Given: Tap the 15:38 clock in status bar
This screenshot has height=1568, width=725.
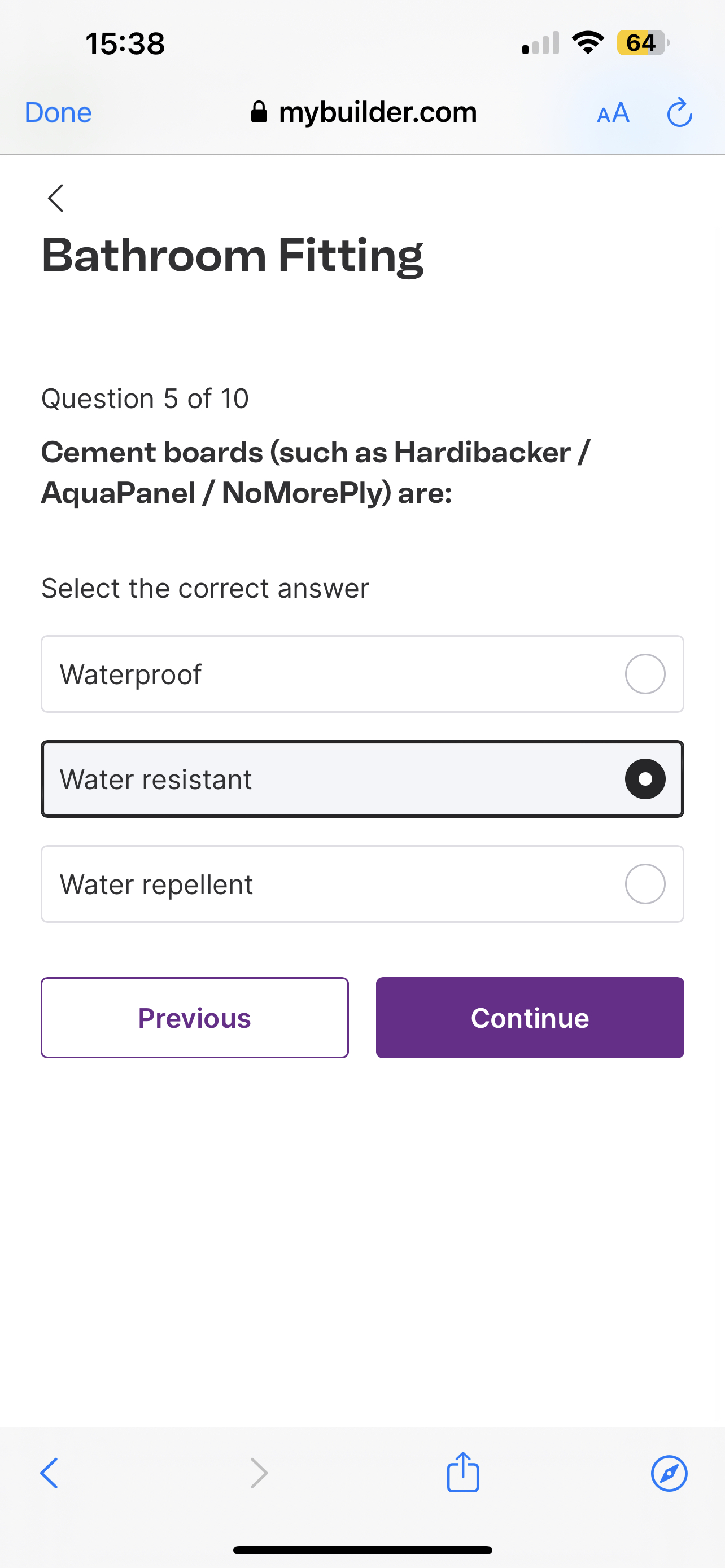Looking at the screenshot, I should 125,44.
